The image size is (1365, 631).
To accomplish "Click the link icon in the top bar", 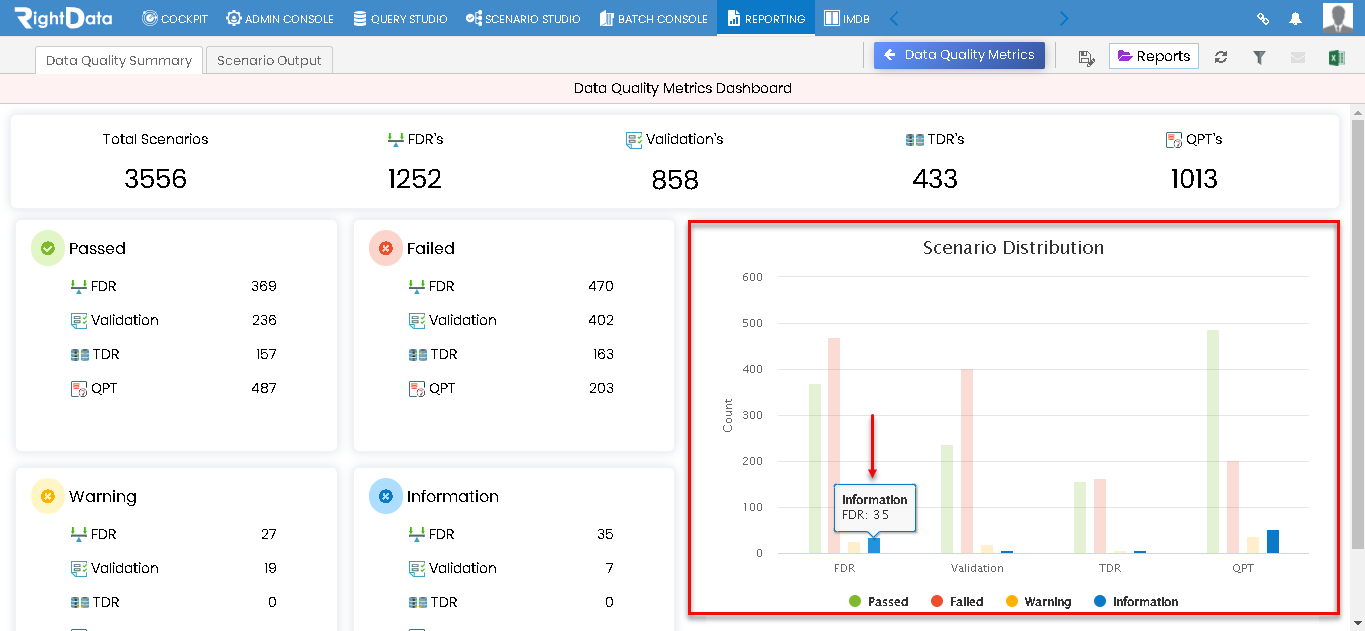I will pyautogui.click(x=1262, y=18).
